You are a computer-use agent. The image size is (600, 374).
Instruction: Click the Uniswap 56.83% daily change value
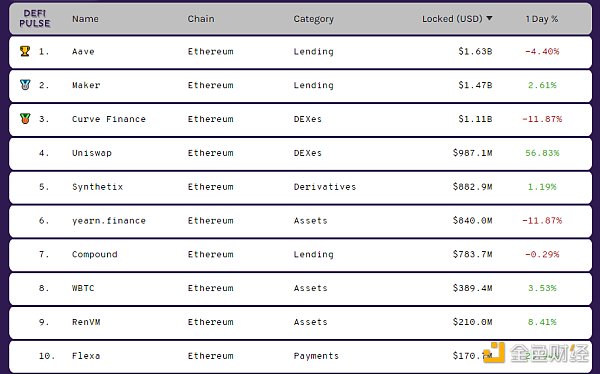click(542, 153)
